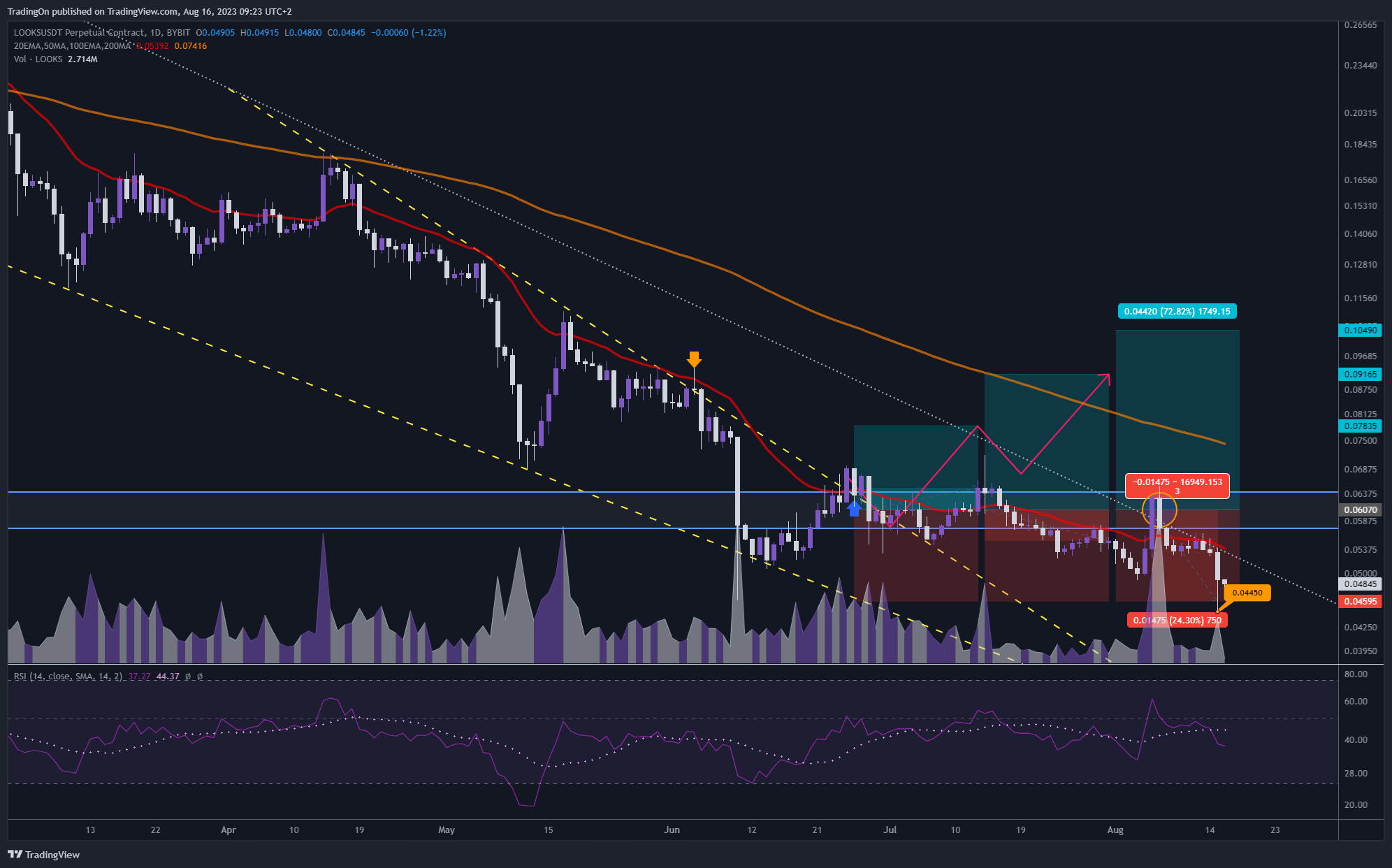Click the TradingView logo at bottom left
The height and width of the screenshot is (868, 1392).
click(x=43, y=855)
